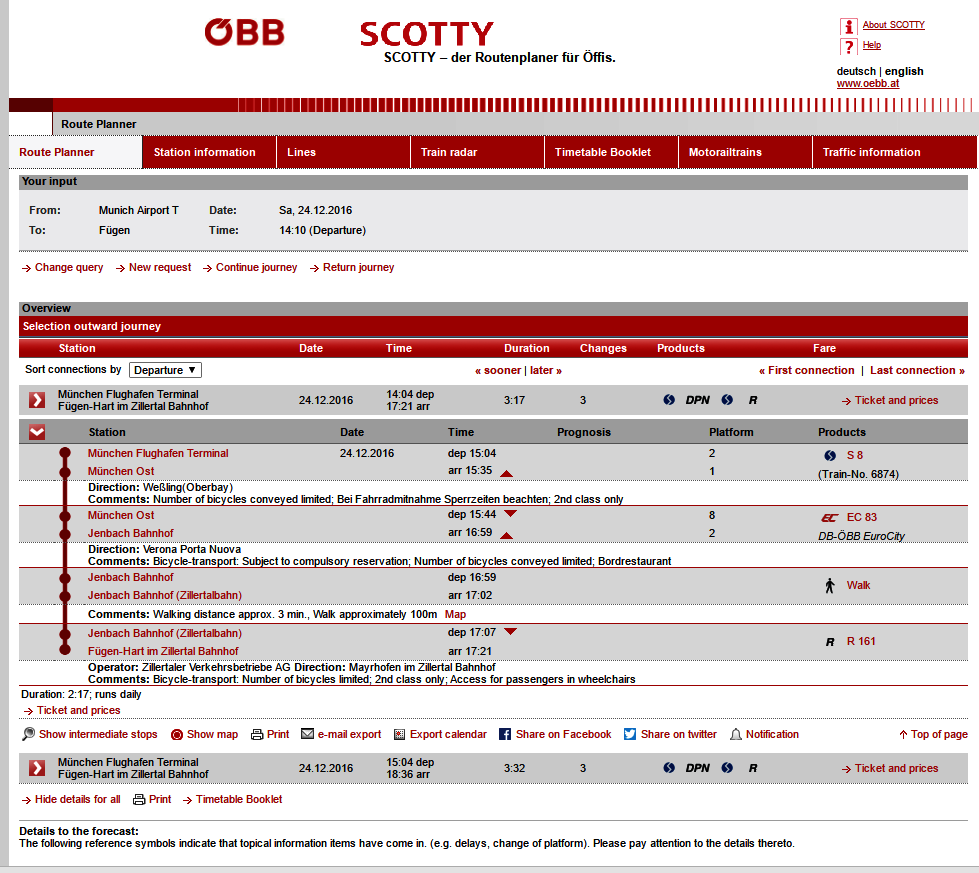Open the Train radar tab
This screenshot has height=873, width=979.
pos(477,152)
